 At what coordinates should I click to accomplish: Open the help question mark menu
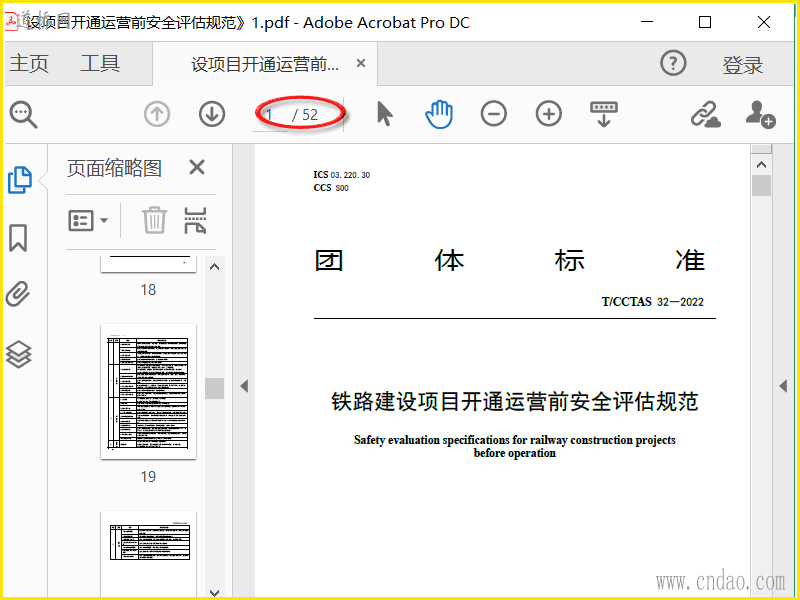coord(673,63)
